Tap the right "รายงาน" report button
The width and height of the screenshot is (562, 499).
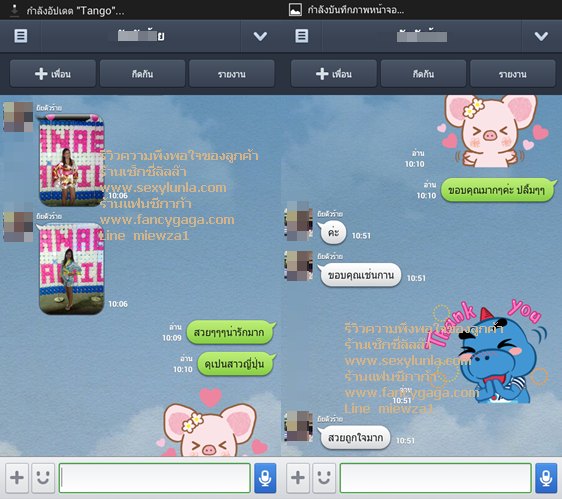[513, 74]
